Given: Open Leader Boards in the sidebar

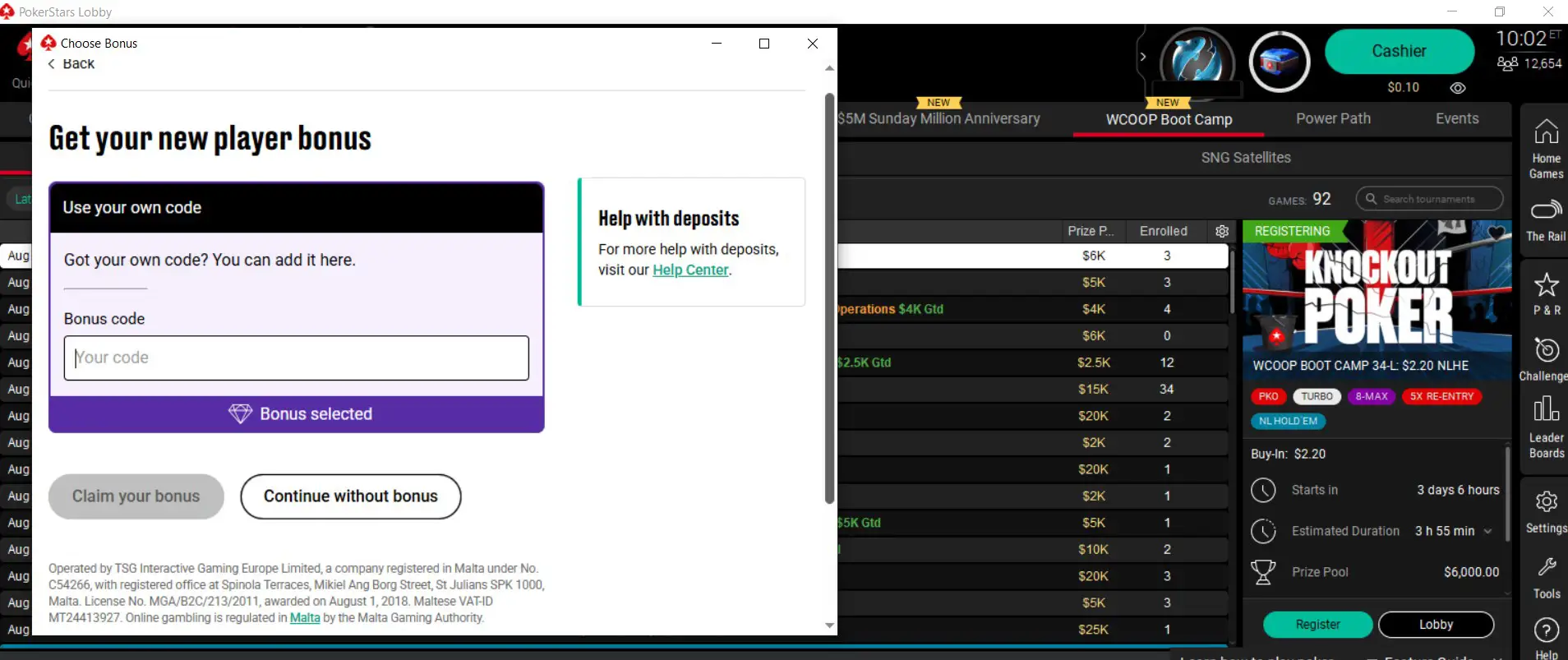Looking at the screenshot, I should pos(1546,427).
